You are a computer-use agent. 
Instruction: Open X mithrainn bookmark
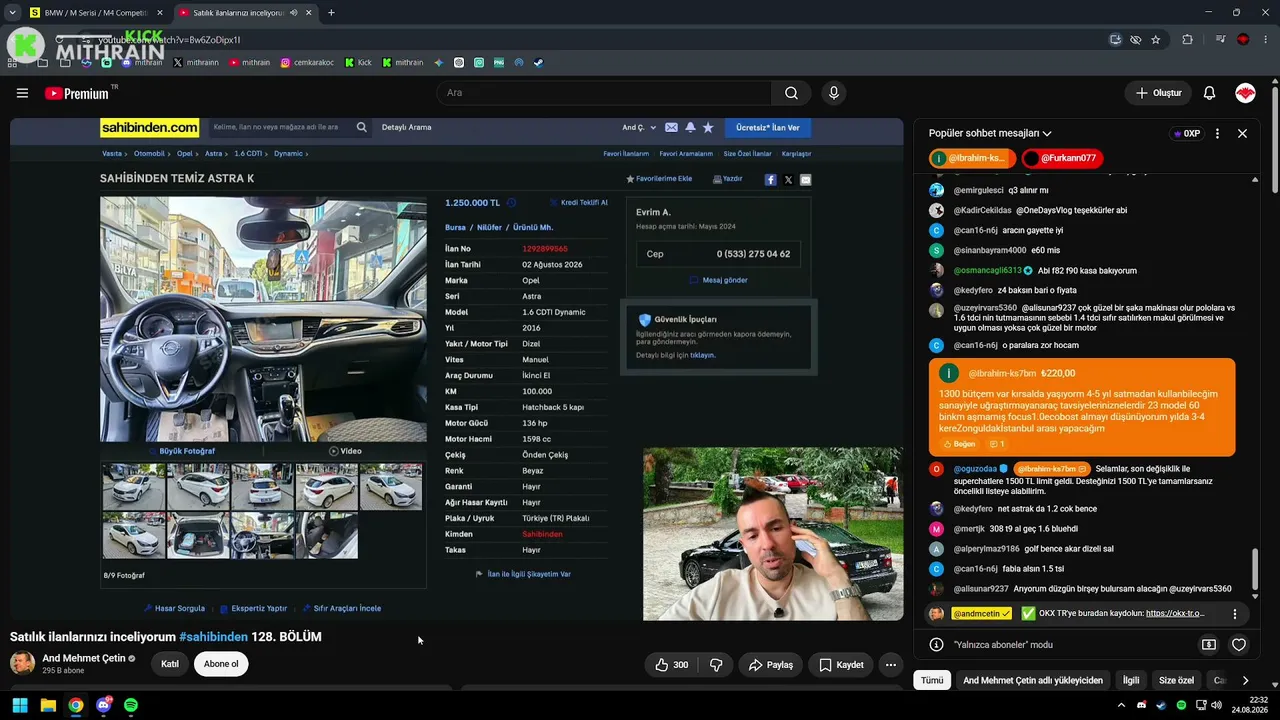[196, 62]
